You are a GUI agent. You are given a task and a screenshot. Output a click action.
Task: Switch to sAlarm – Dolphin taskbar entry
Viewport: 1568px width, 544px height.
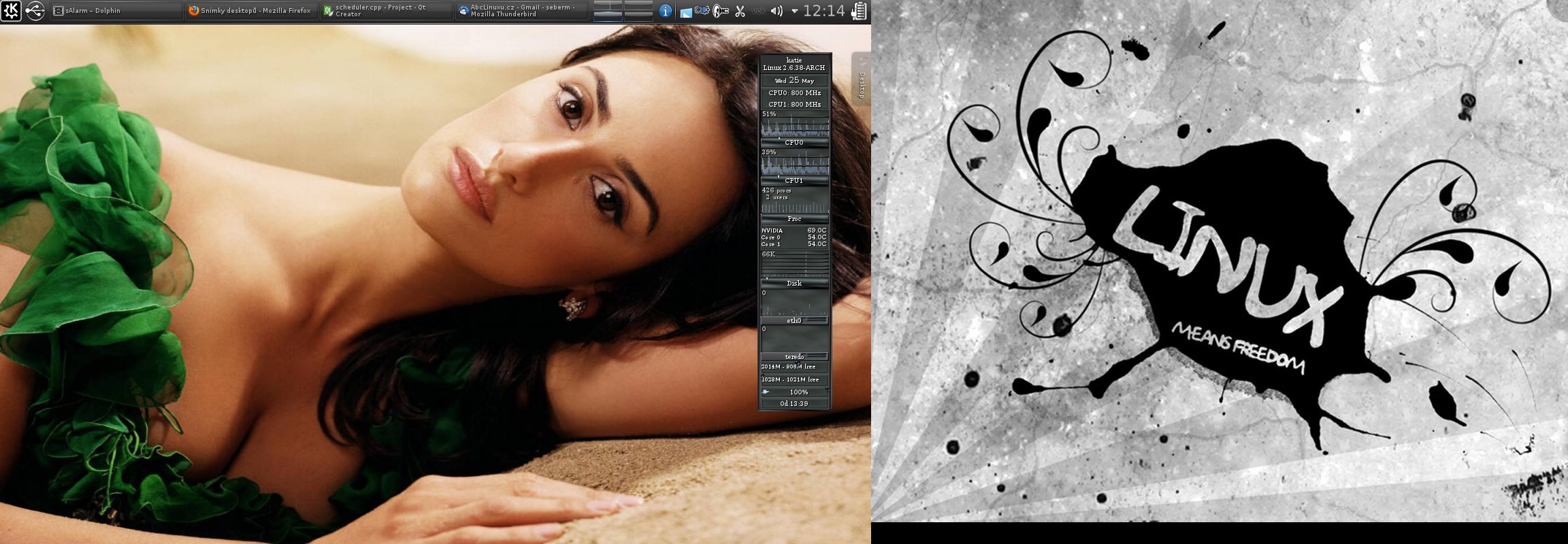(116, 11)
